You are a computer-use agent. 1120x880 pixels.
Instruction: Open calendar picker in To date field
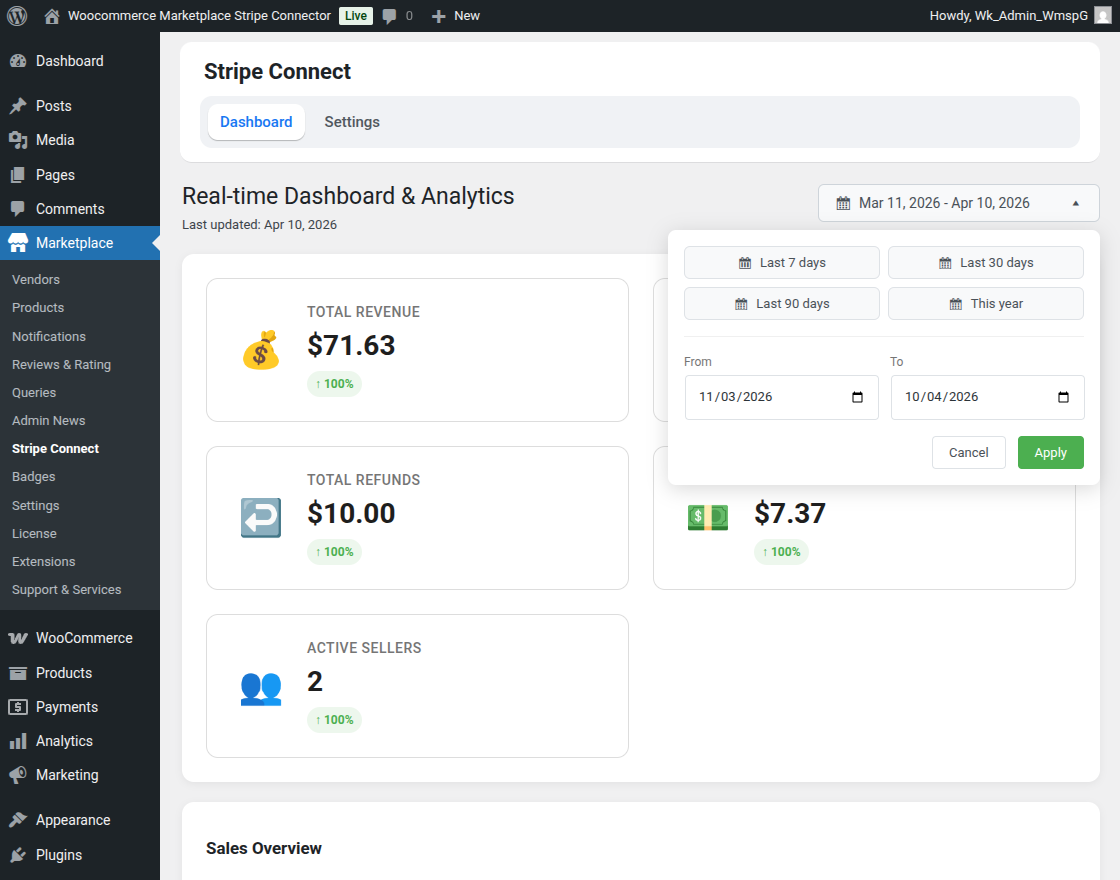click(x=1063, y=397)
